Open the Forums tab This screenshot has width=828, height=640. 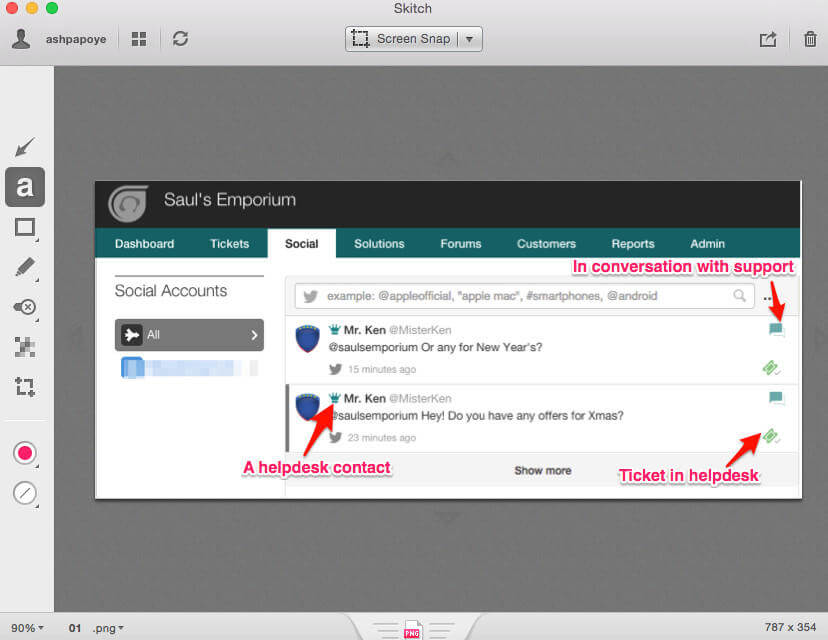(460, 243)
